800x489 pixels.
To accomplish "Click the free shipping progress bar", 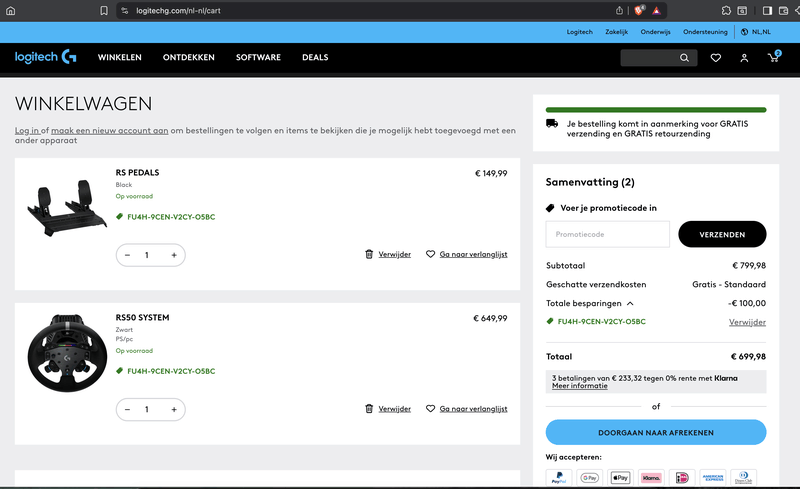I will coord(656,110).
